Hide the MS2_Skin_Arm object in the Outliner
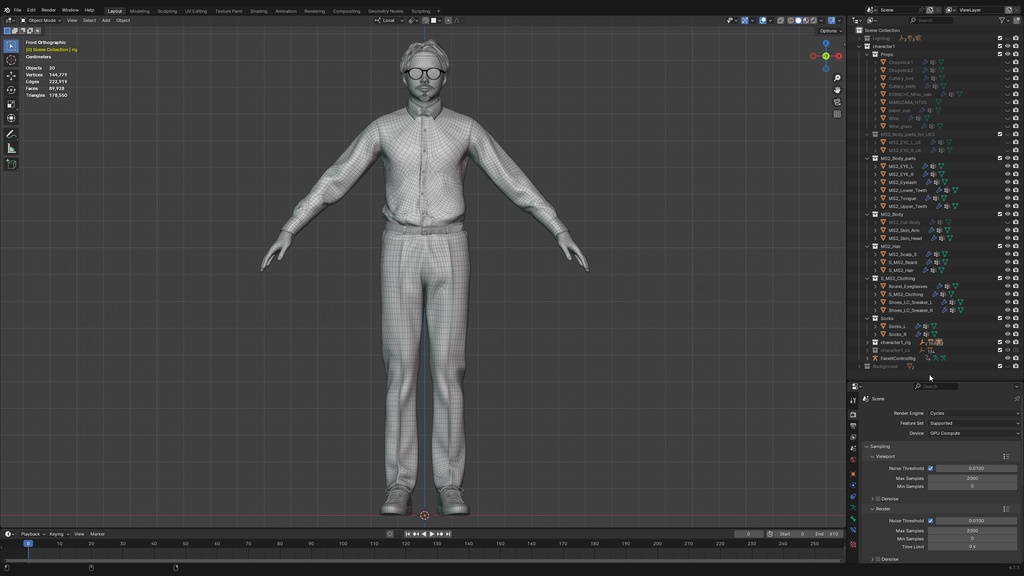Image resolution: width=1024 pixels, height=576 pixels. pyautogui.click(x=1008, y=231)
